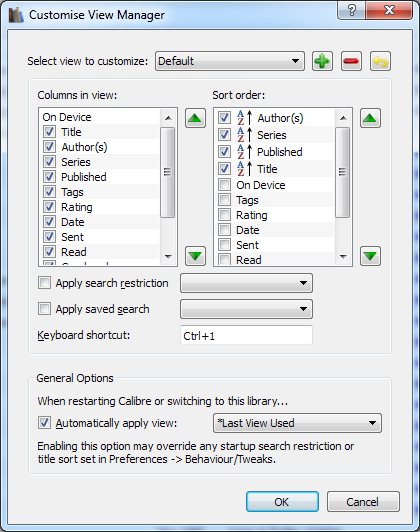Click the Keyboard shortcut field
The height and width of the screenshot is (532, 420).
[x=246, y=335]
